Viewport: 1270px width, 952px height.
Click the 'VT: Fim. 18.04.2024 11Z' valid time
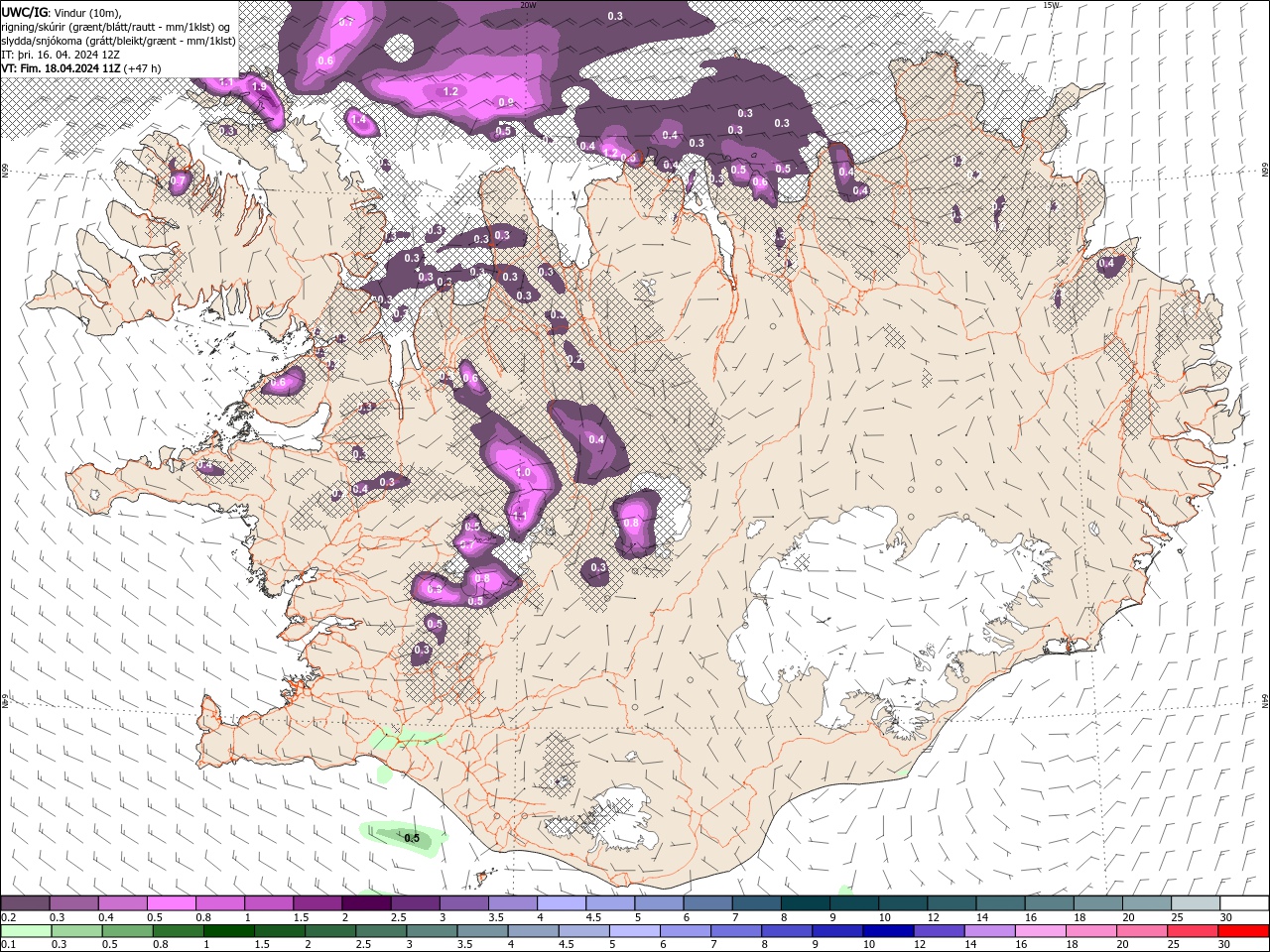click(61, 68)
